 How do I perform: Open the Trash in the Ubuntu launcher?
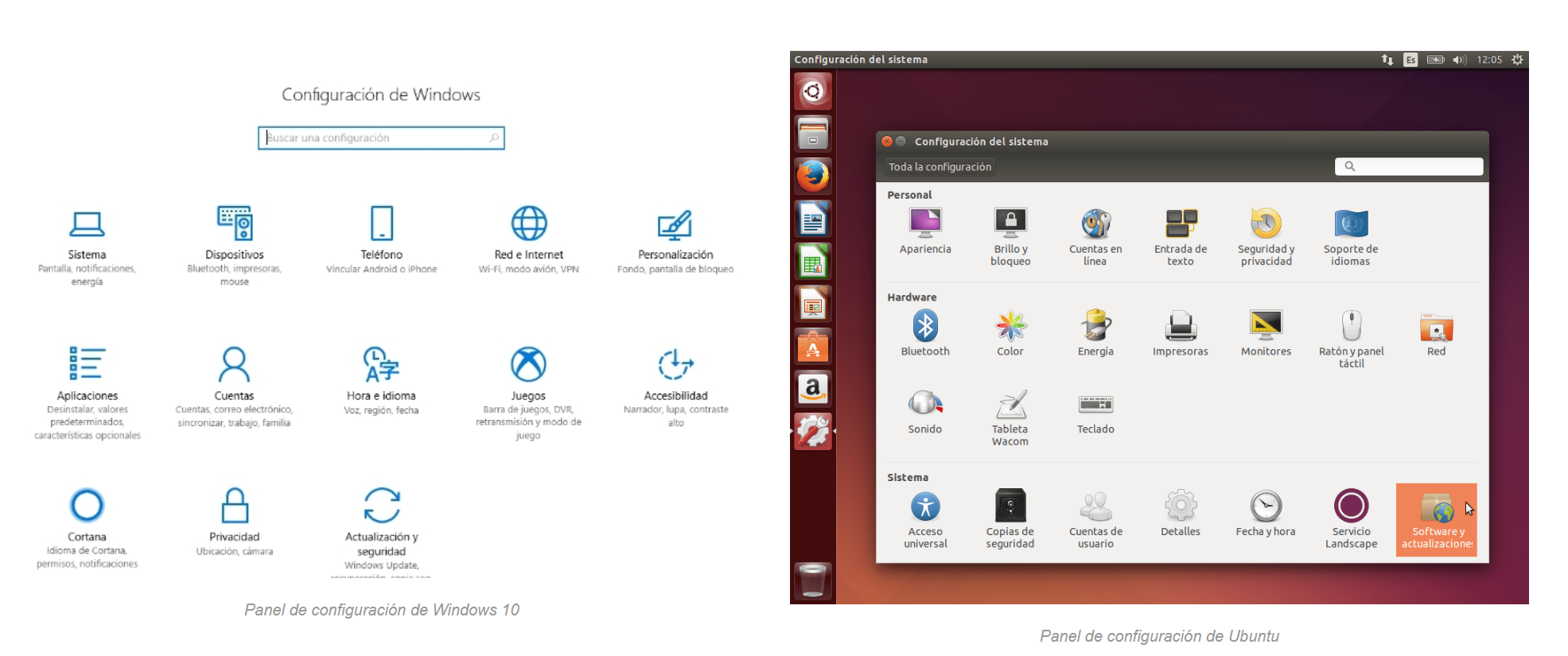(x=812, y=580)
